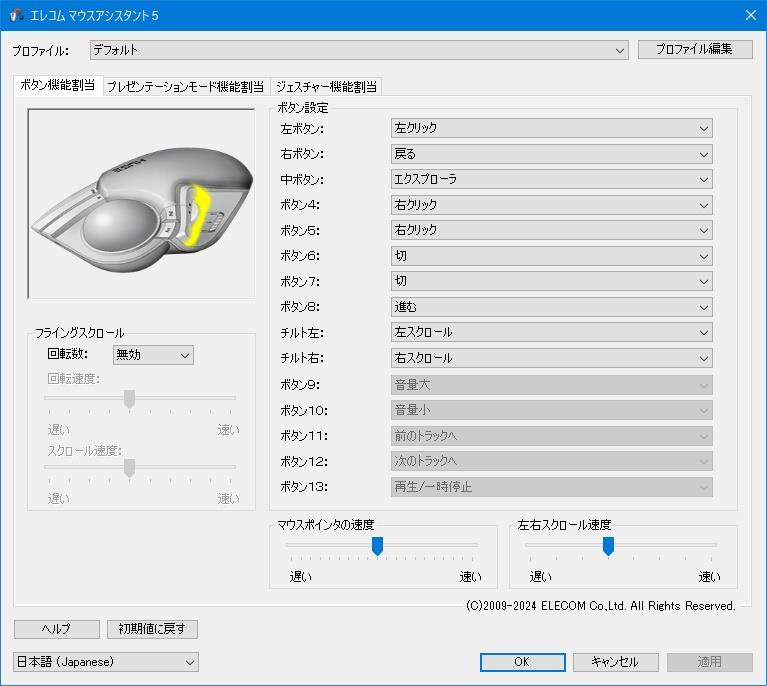Click the disabled ボタン12 dropdown 次のトラックへ
The image size is (767, 686).
pyautogui.click(x=551, y=461)
